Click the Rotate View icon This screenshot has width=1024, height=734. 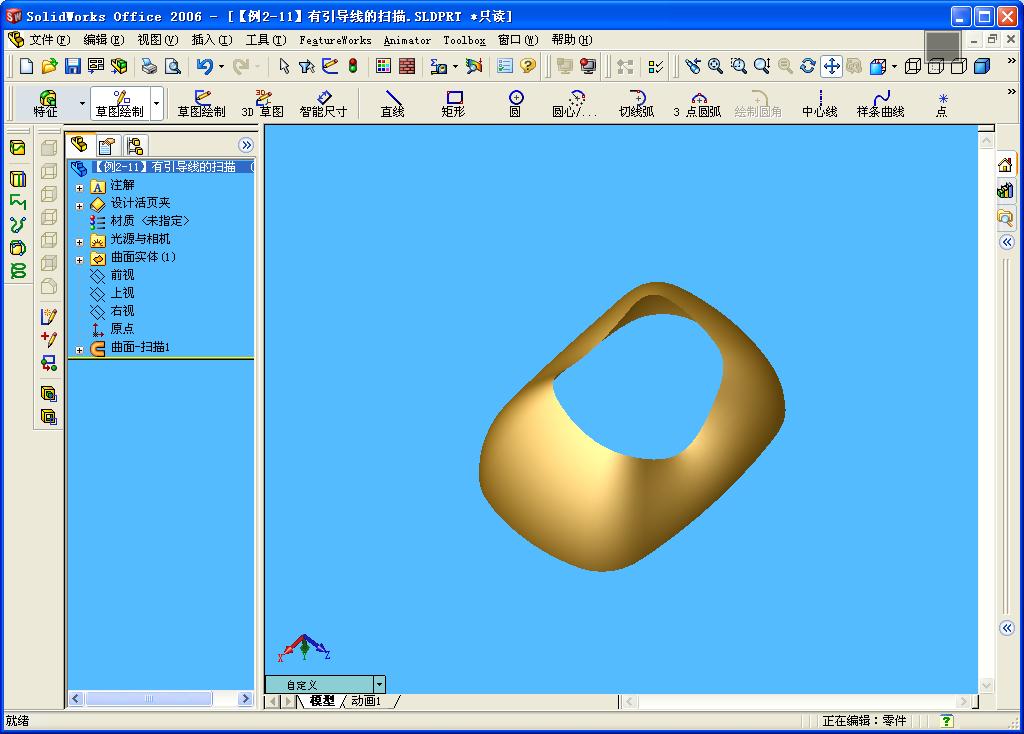coord(808,66)
